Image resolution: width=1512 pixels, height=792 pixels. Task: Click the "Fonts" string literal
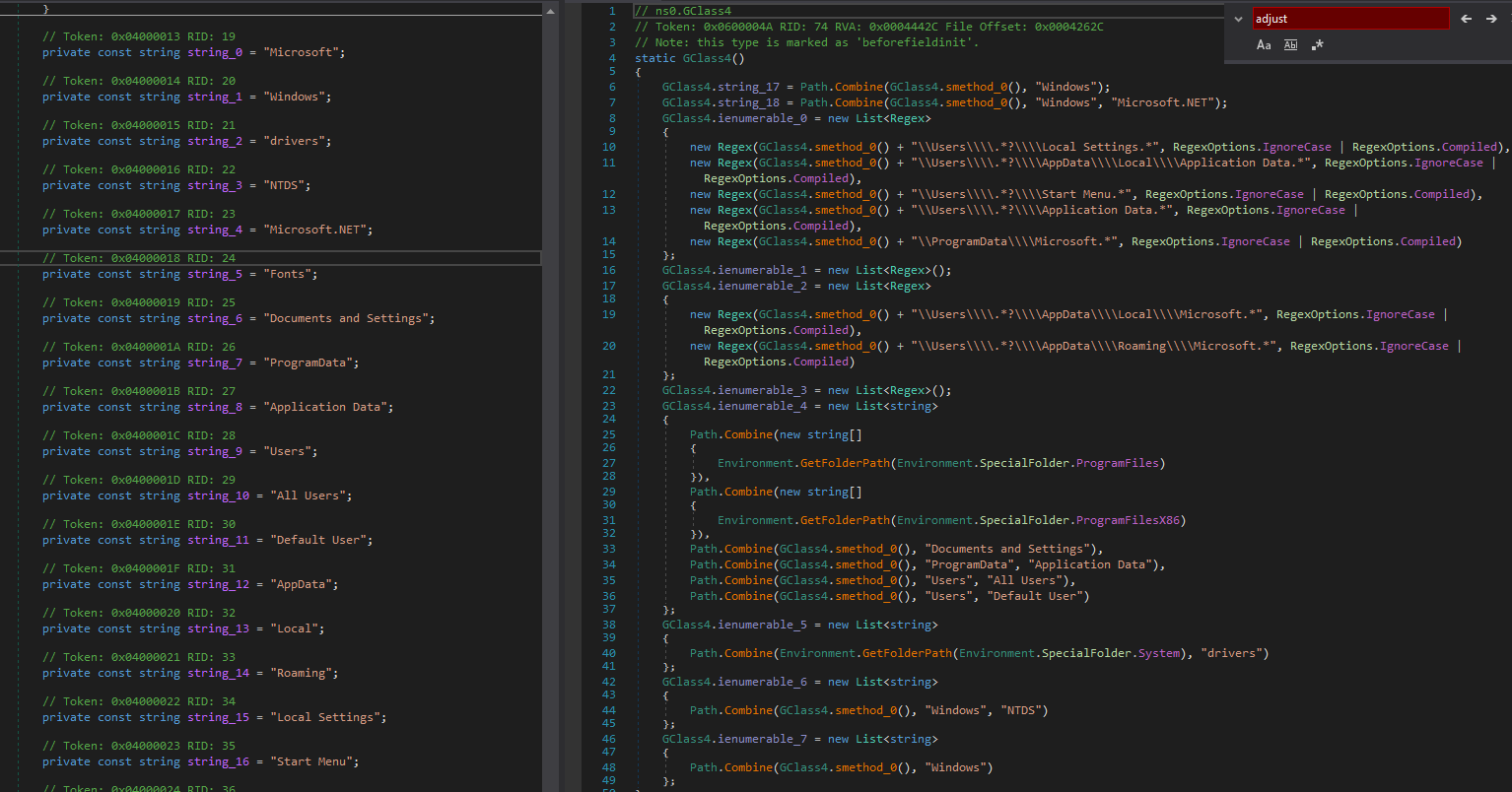[288, 274]
